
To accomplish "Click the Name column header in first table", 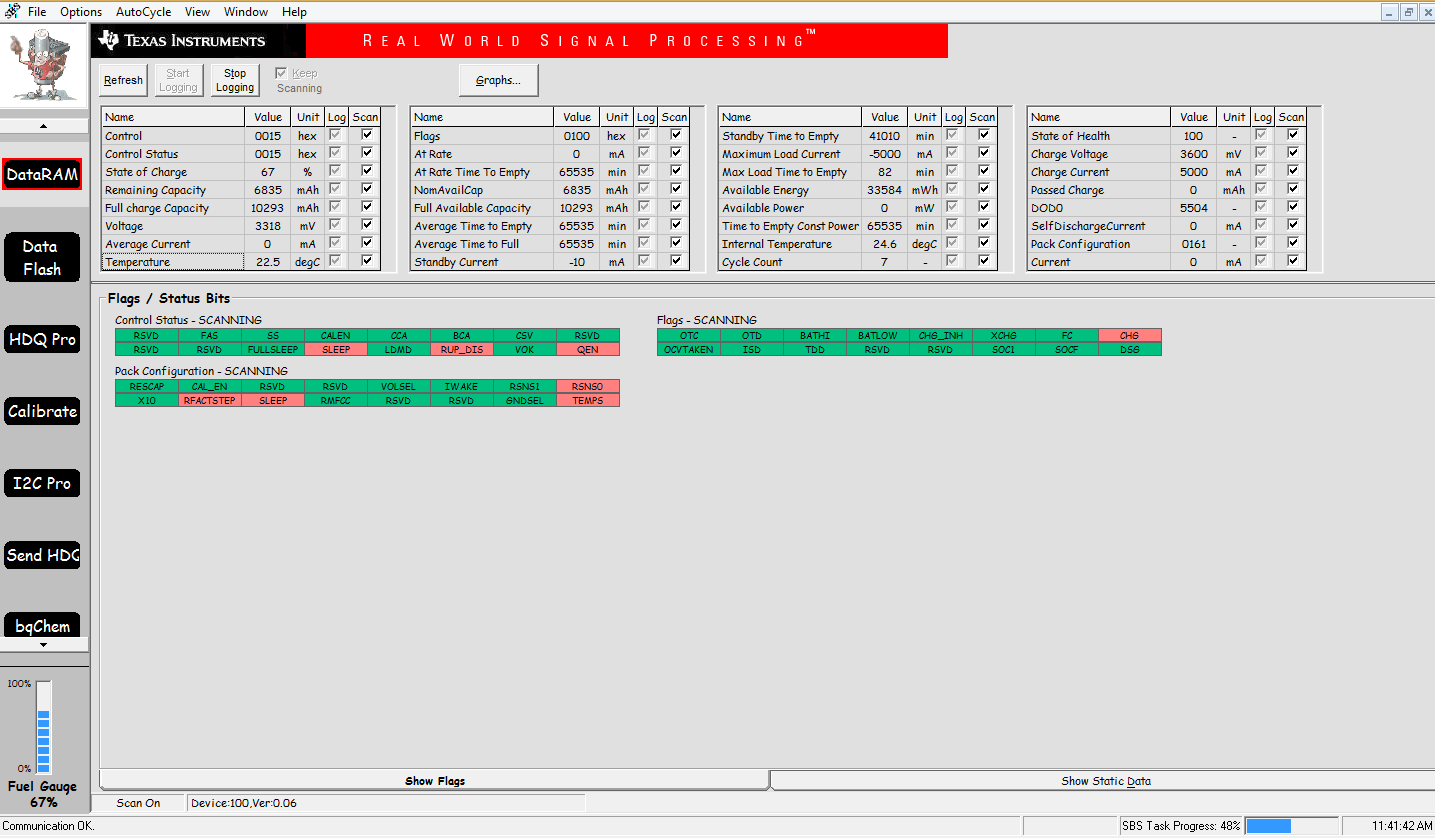I will tap(173, 117).
